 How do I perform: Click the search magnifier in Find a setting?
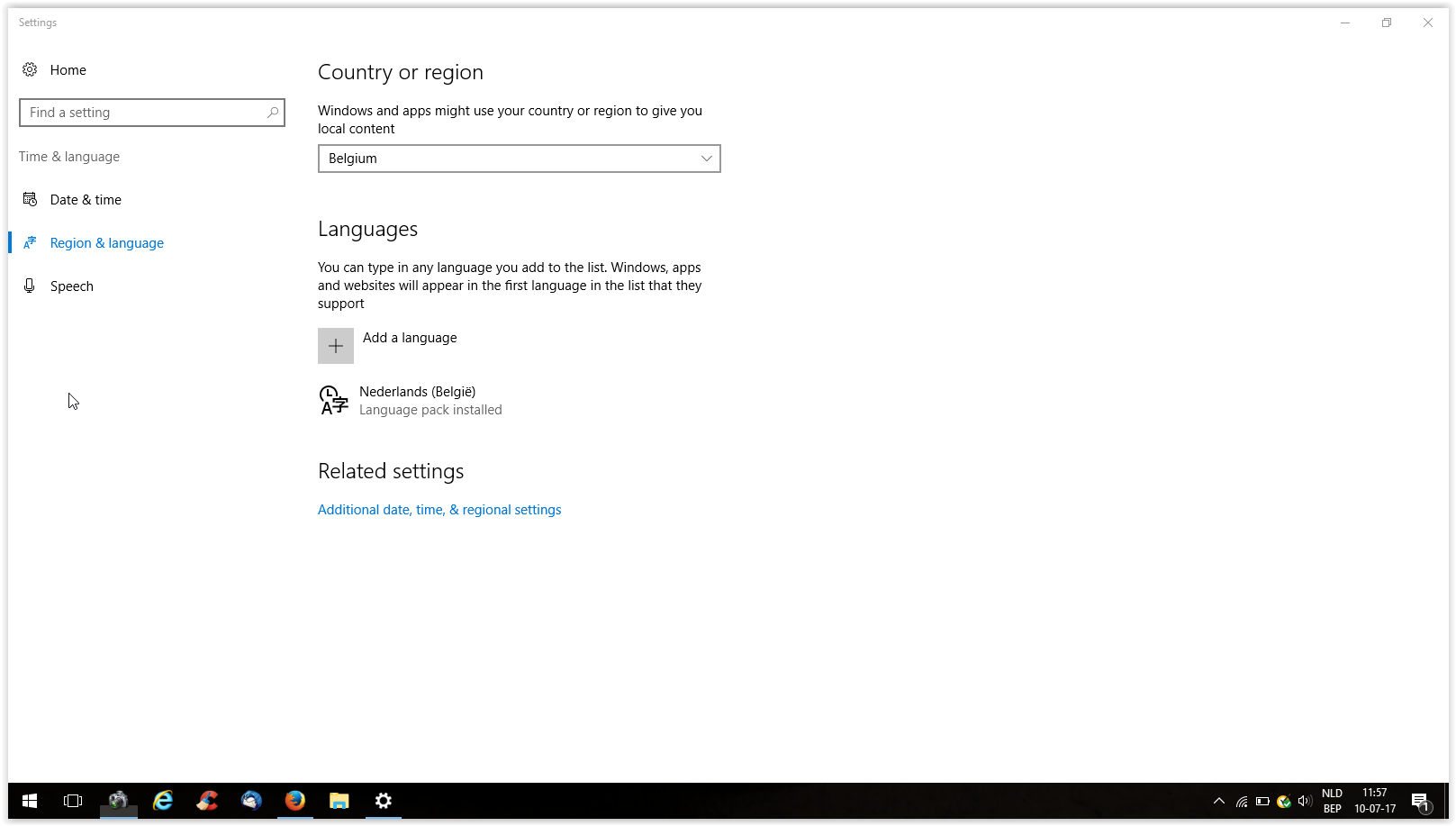point(273,113)
